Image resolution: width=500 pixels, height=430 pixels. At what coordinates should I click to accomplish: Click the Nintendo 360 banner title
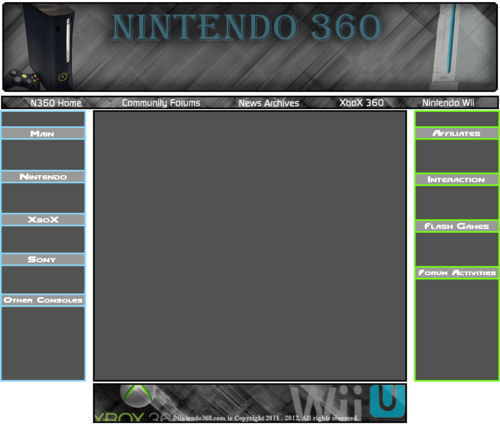(x=247, y=27)
